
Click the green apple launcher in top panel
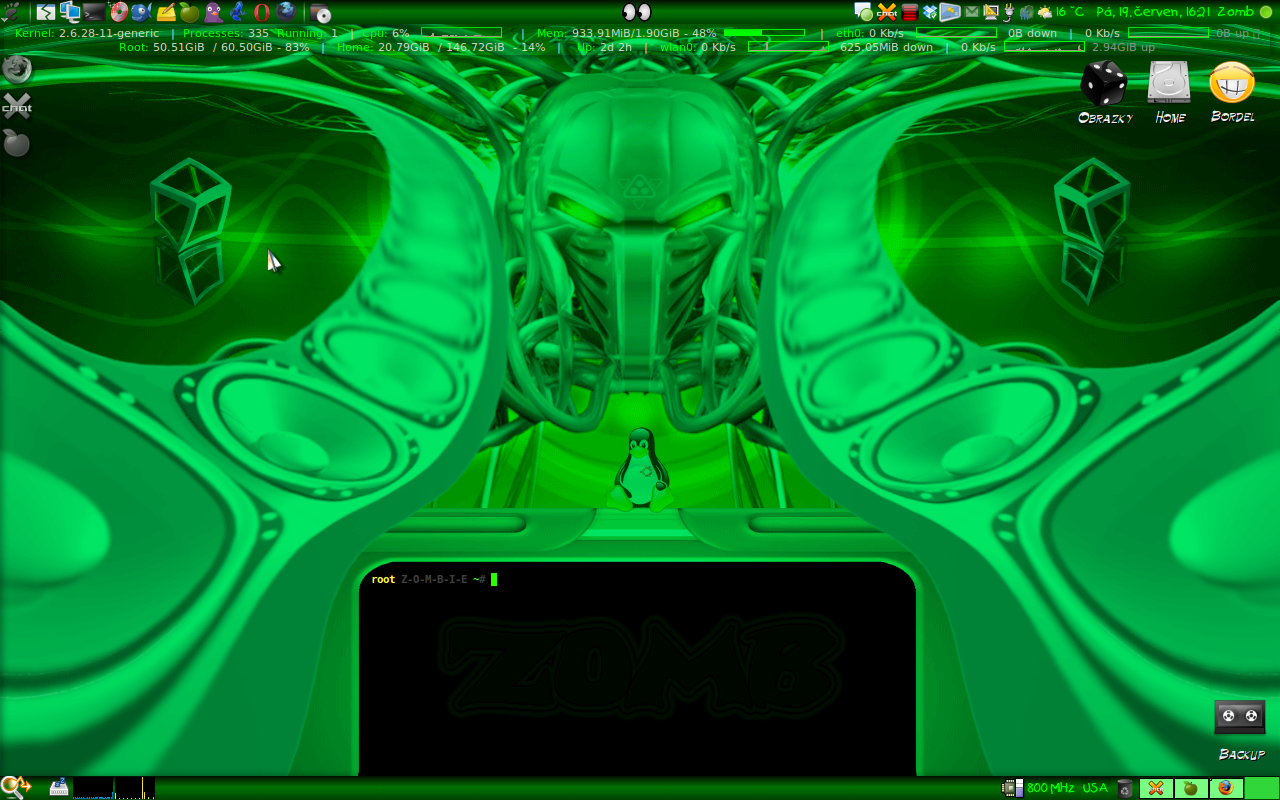pyautogui.click(x=189, y=12)
